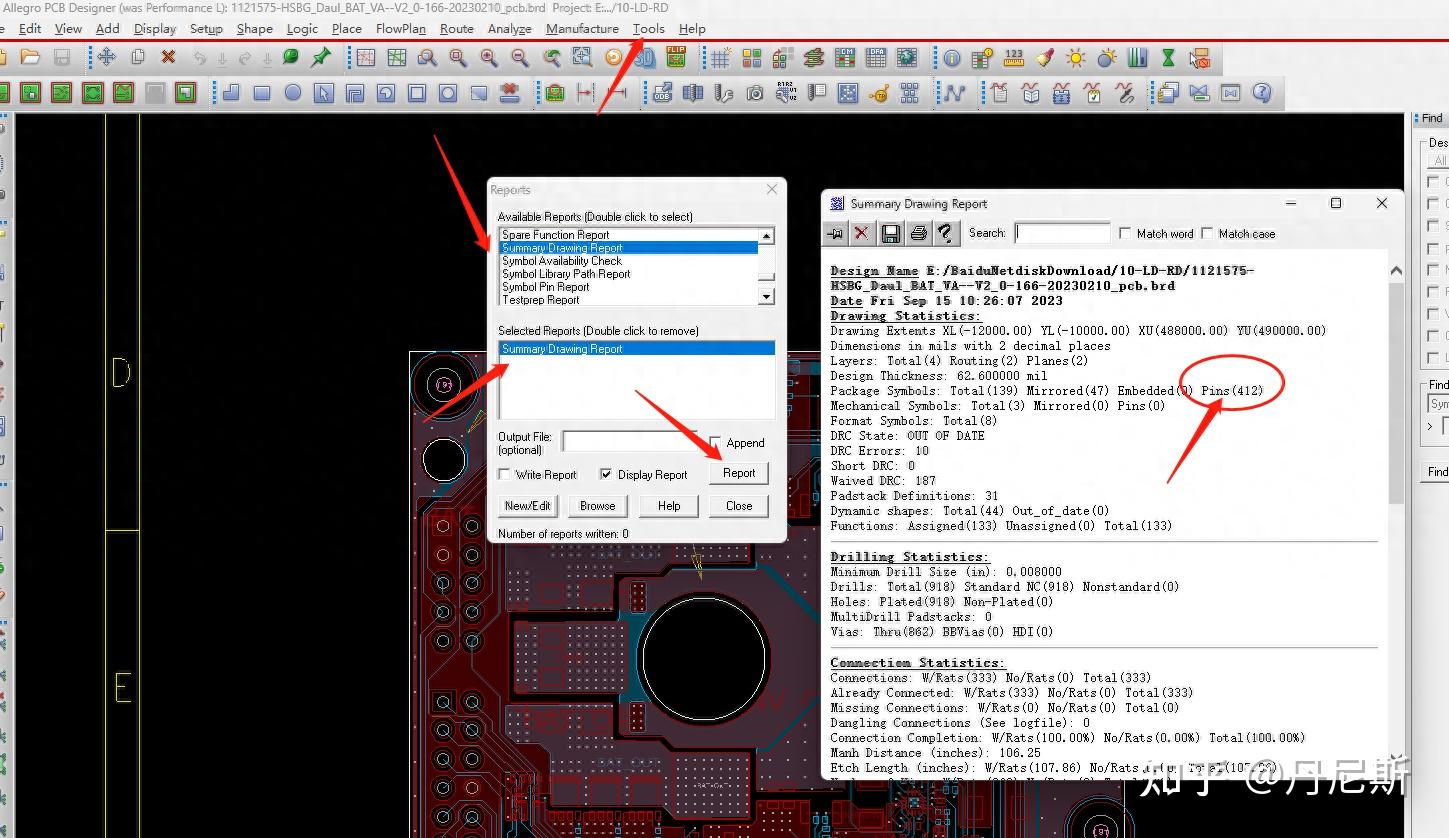Select Testprep Report in list
Image resolution: width=1449 pixels, height=838 pixels.
(x=629, y=300)
